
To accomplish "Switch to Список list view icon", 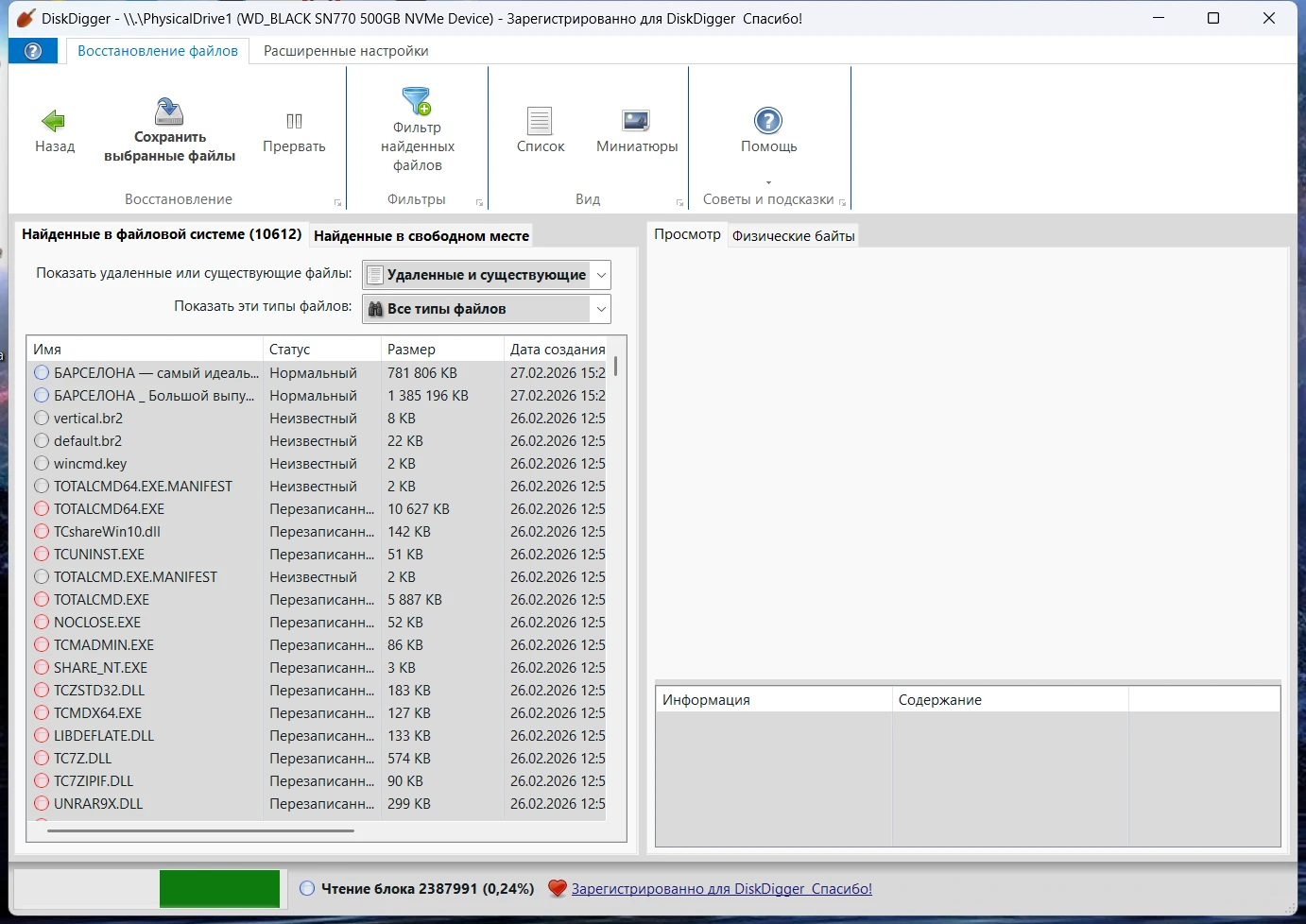I will pos(540,121).
